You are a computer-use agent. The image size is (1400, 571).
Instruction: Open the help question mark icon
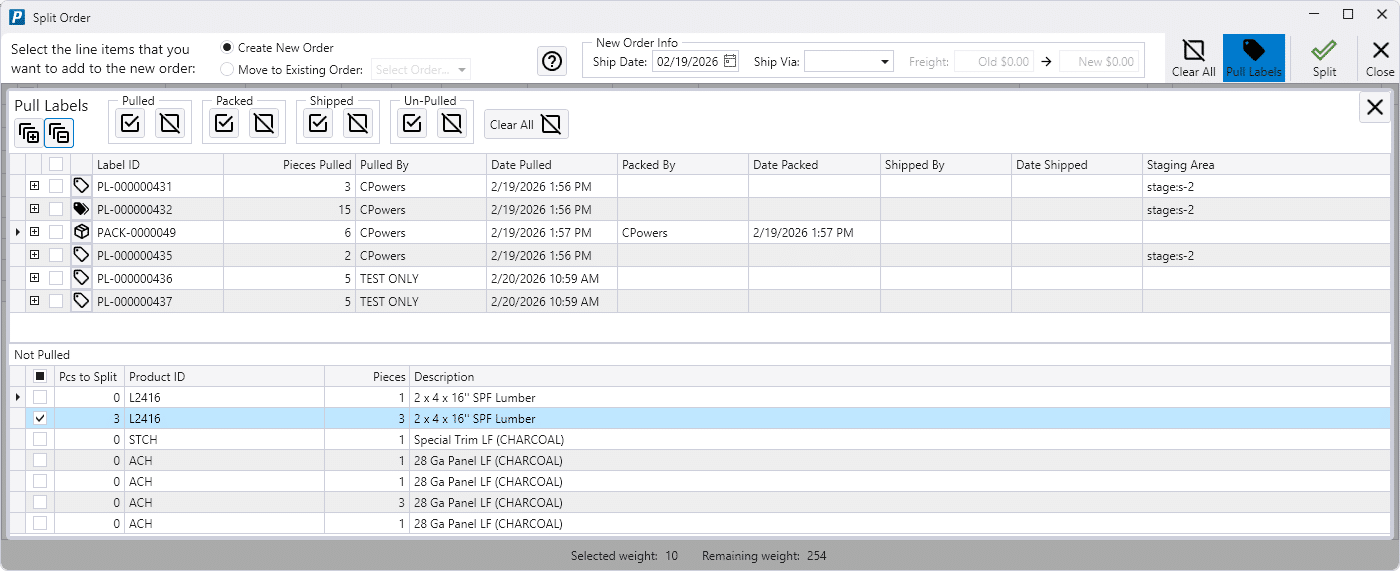(x=552, y=61)
